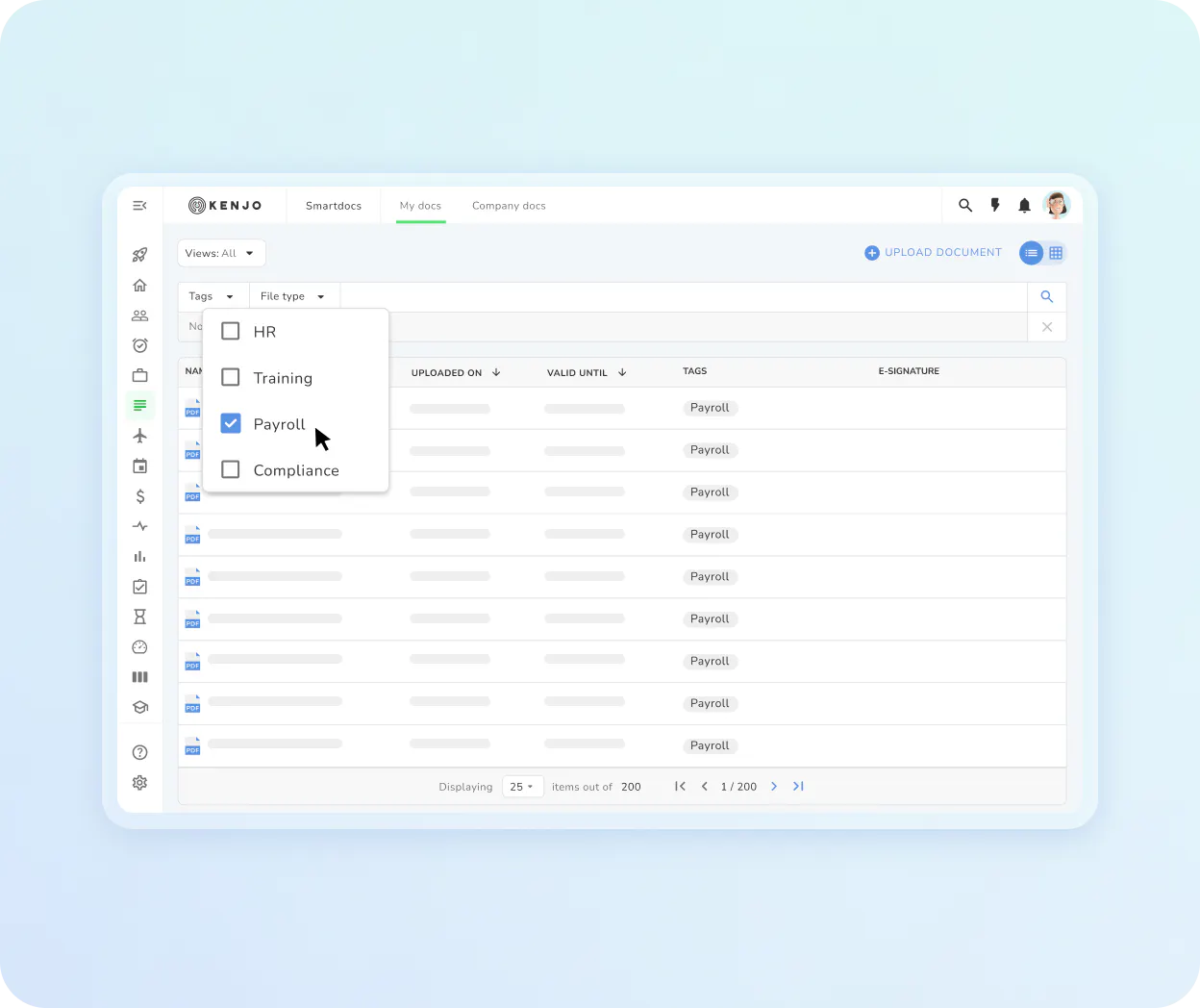Viewport: 1200px width, 1008px height.
Task: Open the checklist tasks sidebar icon
Action: [139, 587]
